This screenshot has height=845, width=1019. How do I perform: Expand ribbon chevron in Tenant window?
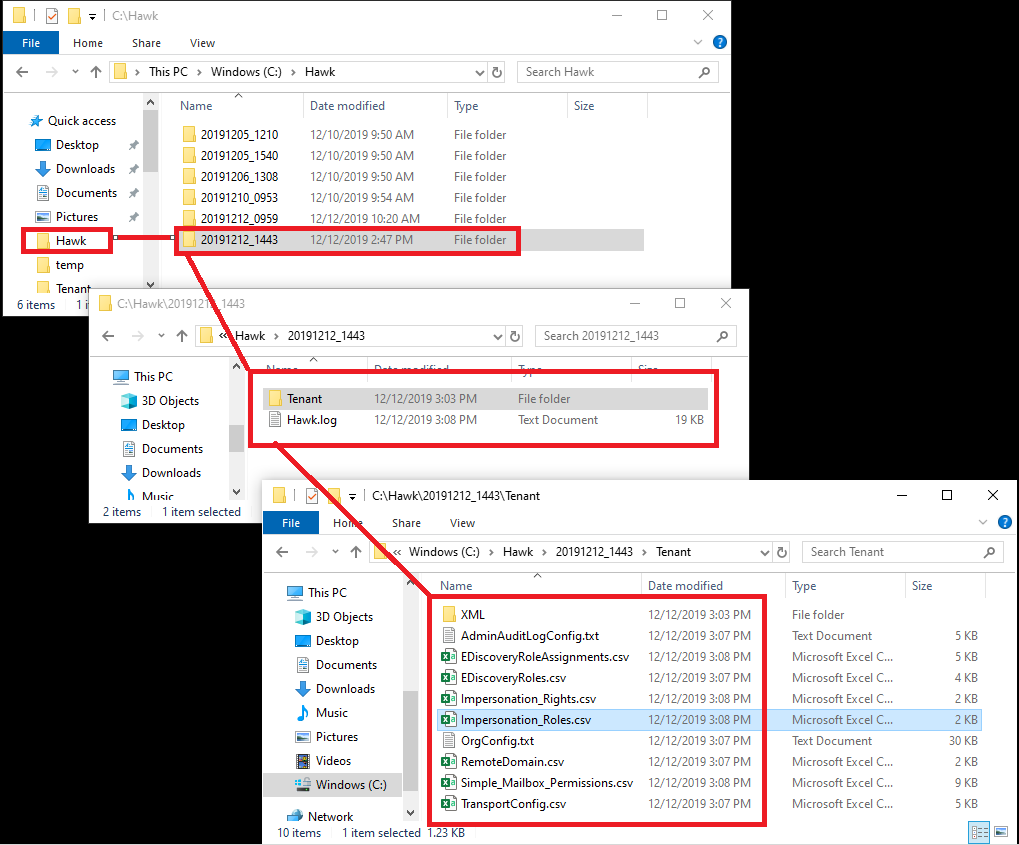coord(983,522)
